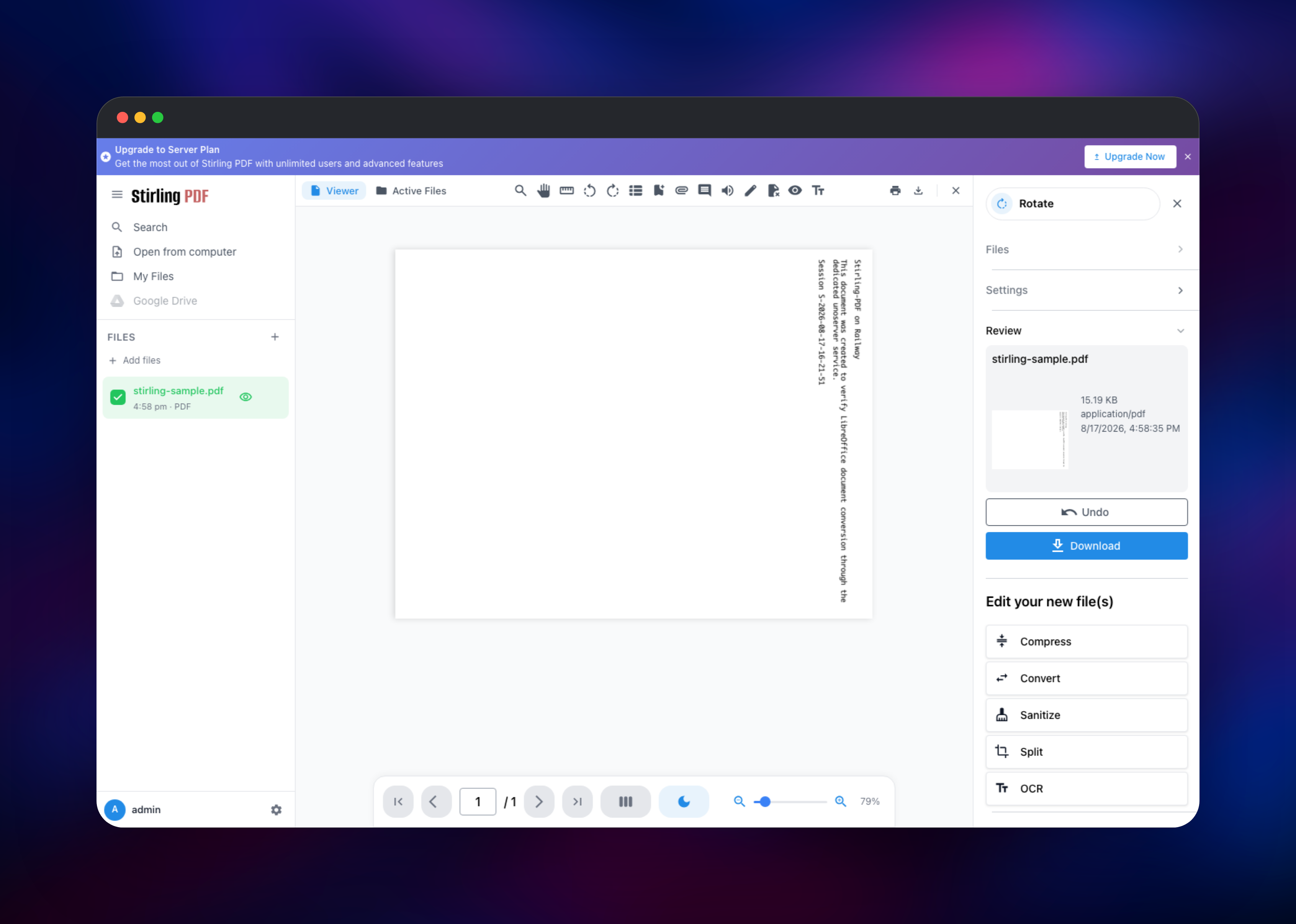Screen dimensions: 1296x924
Task: Click the Rotate tool field
Action: click(1073, 204)
